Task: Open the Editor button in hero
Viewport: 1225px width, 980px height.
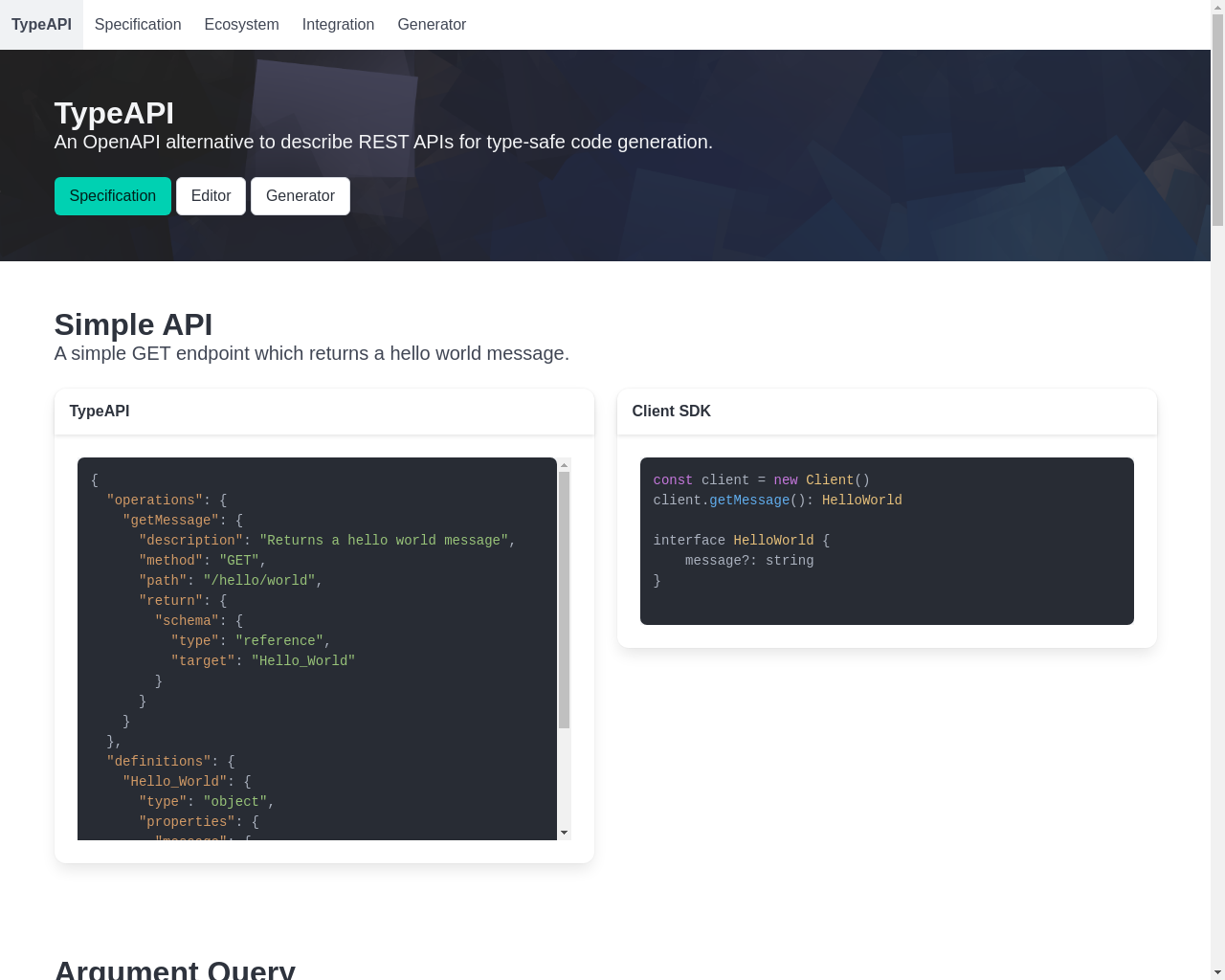Action: (x=212, y=196)
